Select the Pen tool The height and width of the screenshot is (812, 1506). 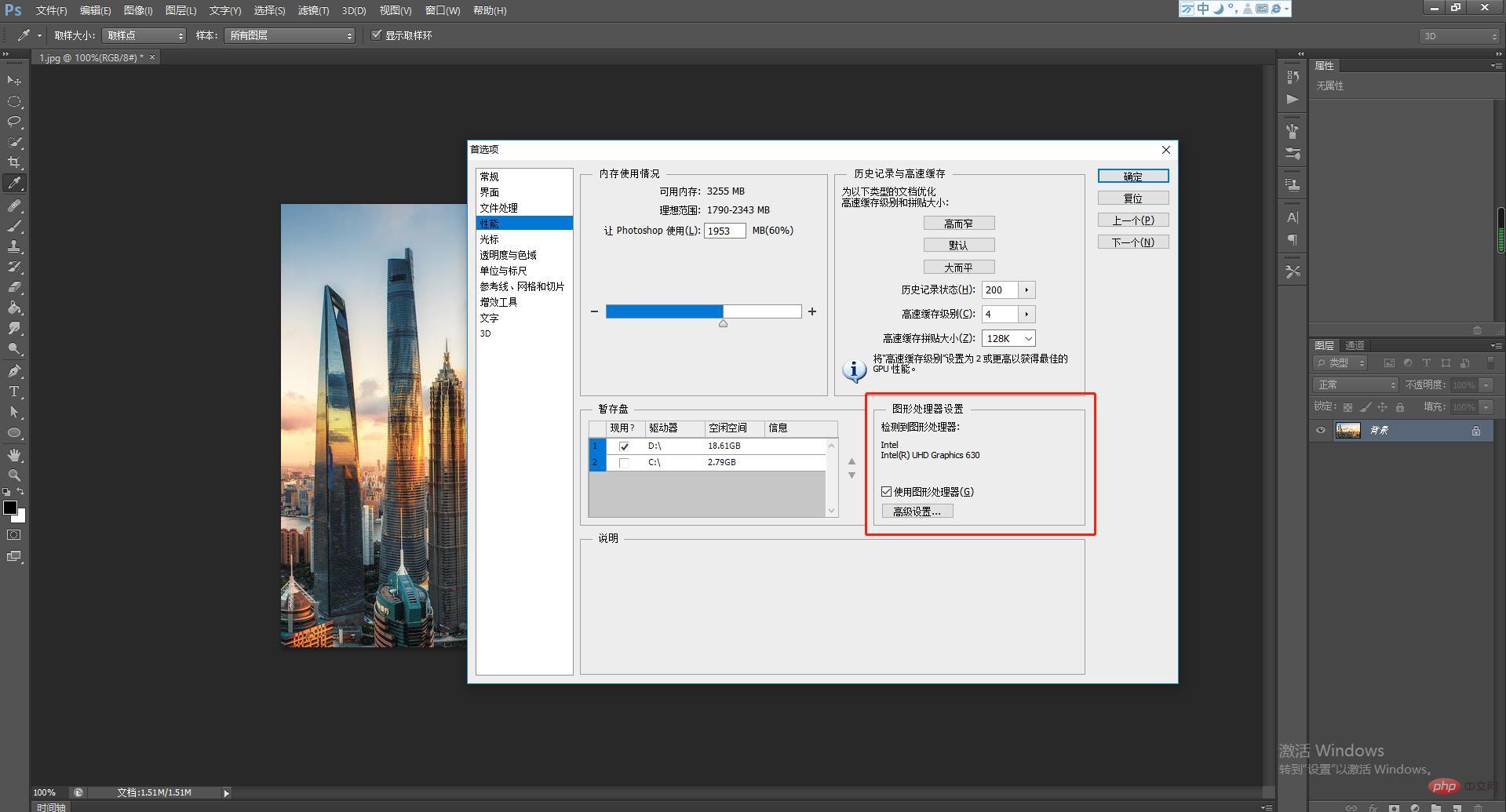(14, 371)
